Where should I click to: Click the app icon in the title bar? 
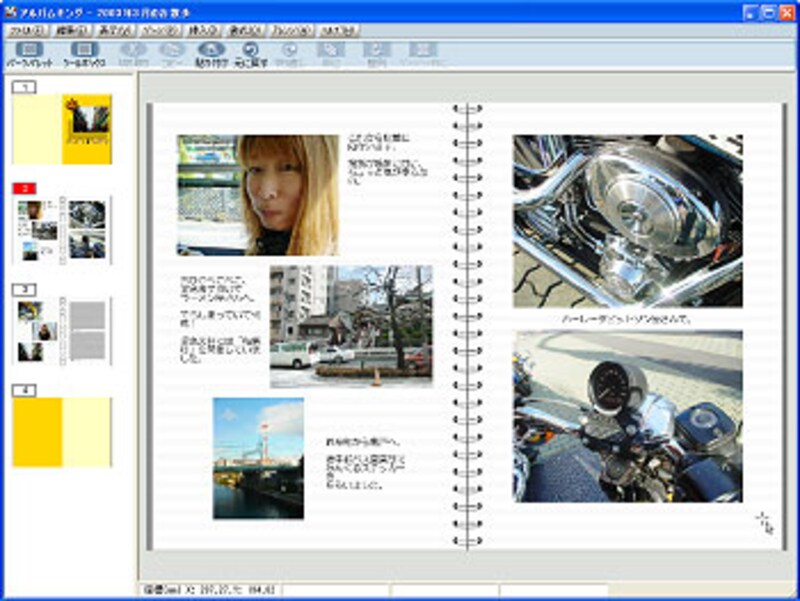click(x=10, y=10)
